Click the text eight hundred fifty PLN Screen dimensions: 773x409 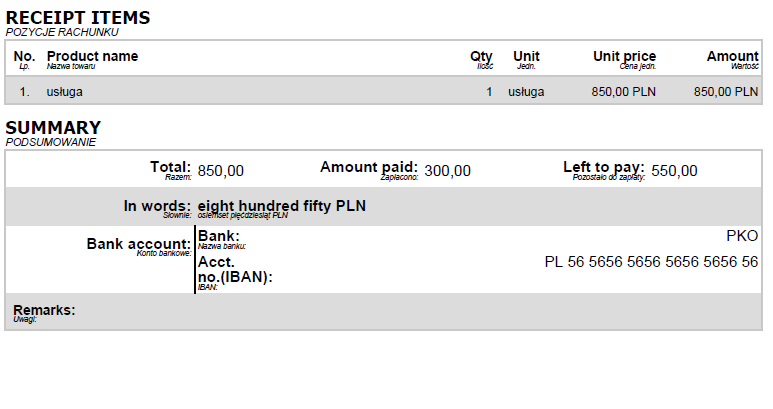tap(281, 205)
